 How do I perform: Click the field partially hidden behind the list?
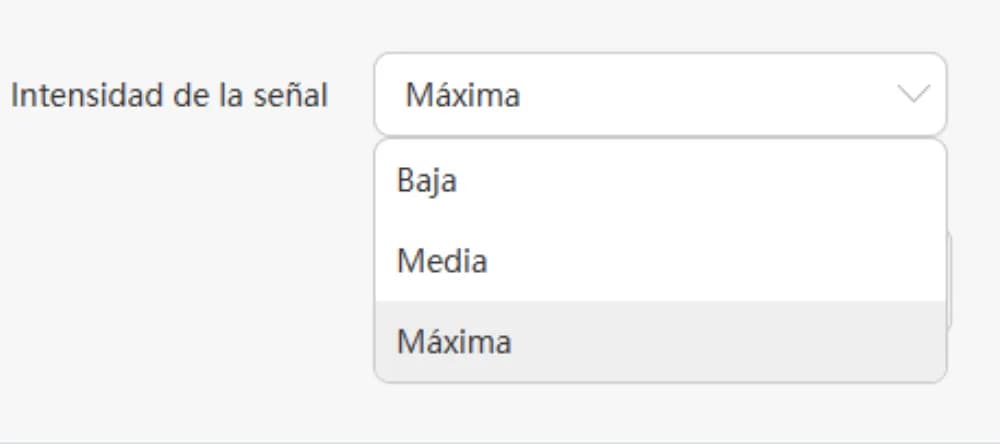(950, 280)
